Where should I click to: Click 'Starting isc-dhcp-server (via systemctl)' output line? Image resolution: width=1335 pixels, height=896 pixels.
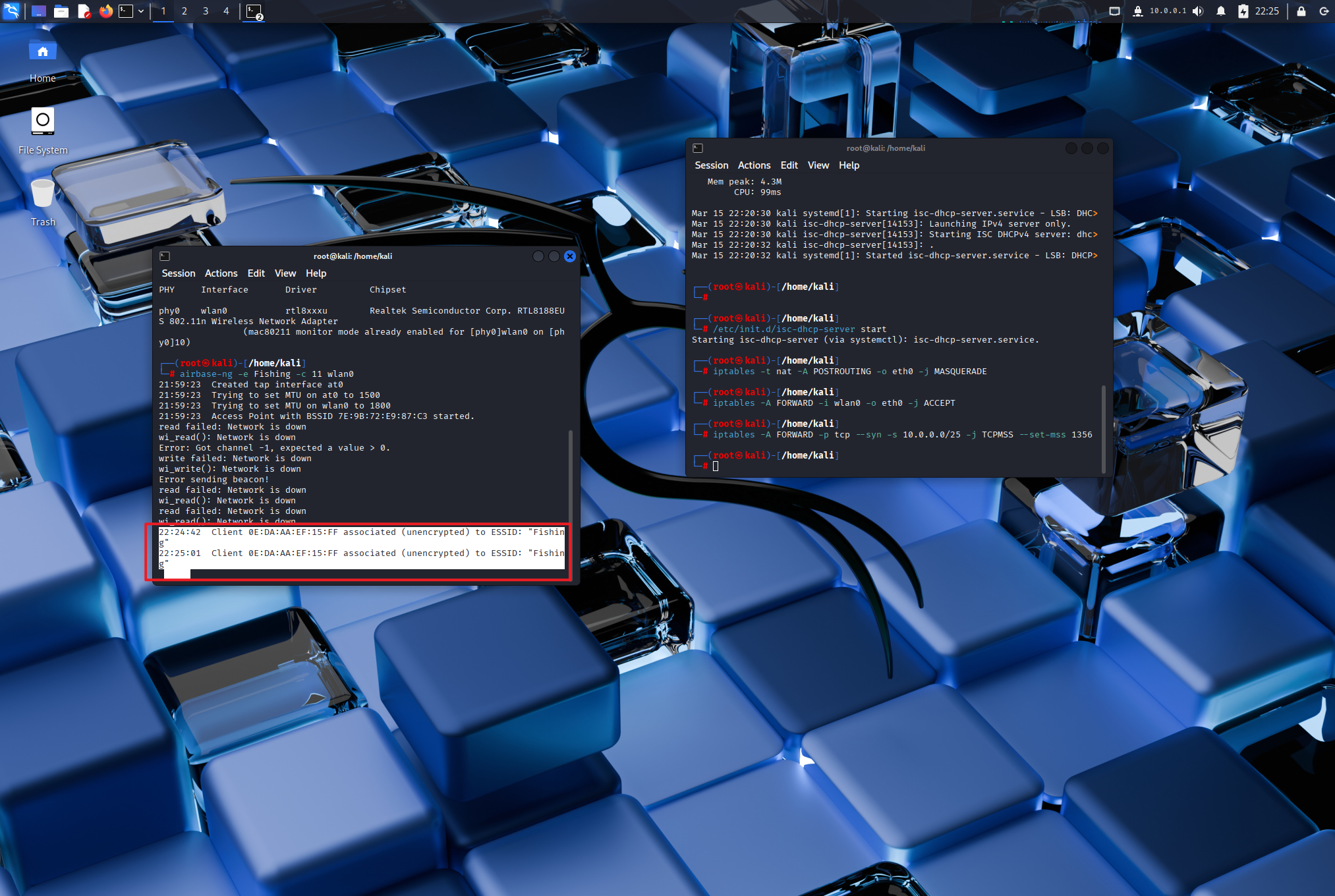coord(865,340)
